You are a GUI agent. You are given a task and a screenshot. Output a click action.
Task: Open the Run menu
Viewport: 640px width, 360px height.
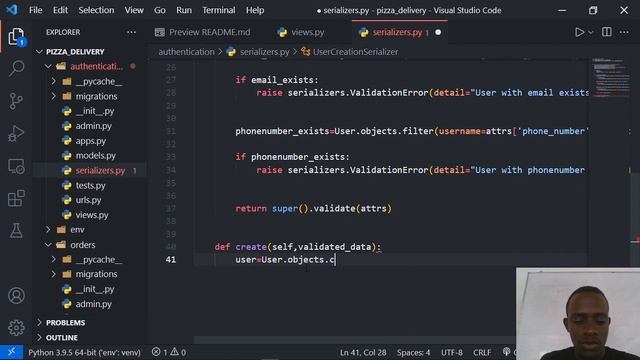(184, 10)
